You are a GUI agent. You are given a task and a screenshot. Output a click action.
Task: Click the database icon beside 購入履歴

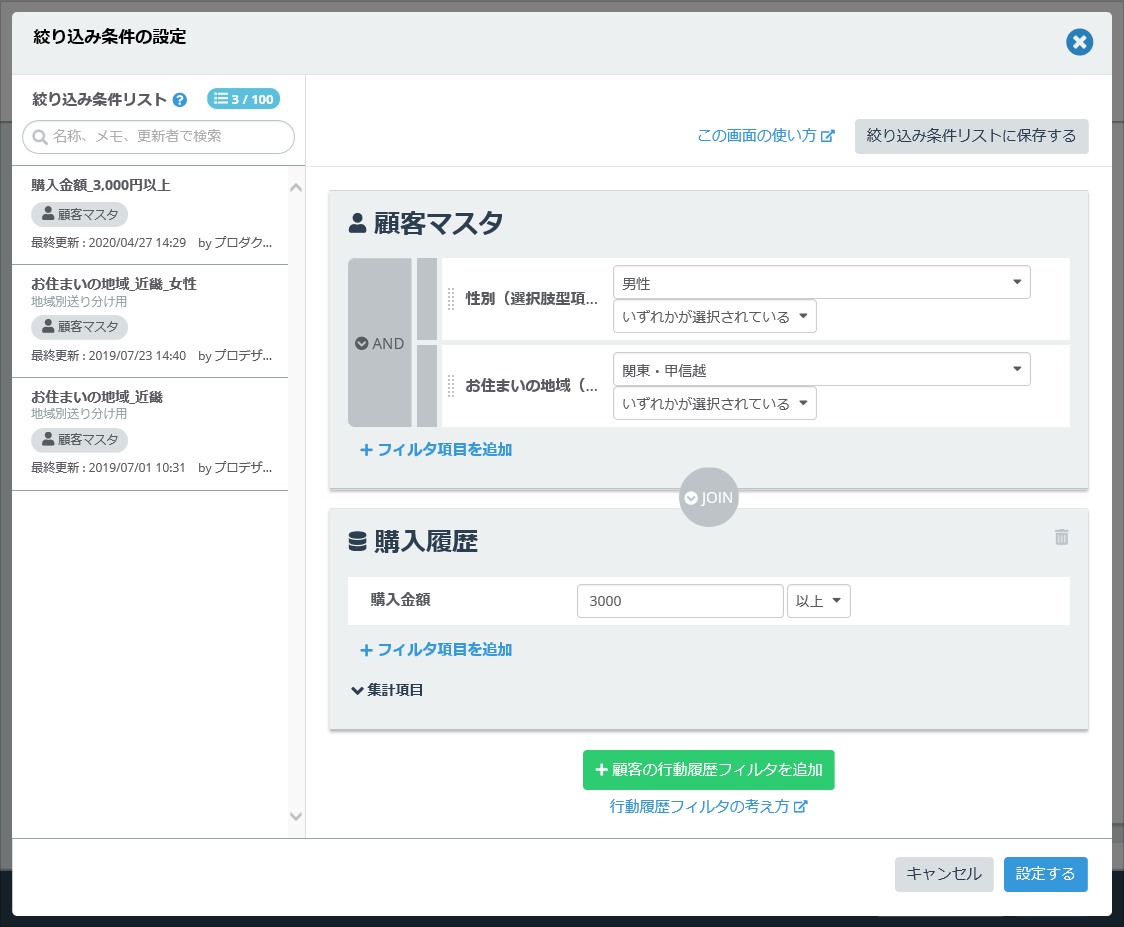point(359,540)
